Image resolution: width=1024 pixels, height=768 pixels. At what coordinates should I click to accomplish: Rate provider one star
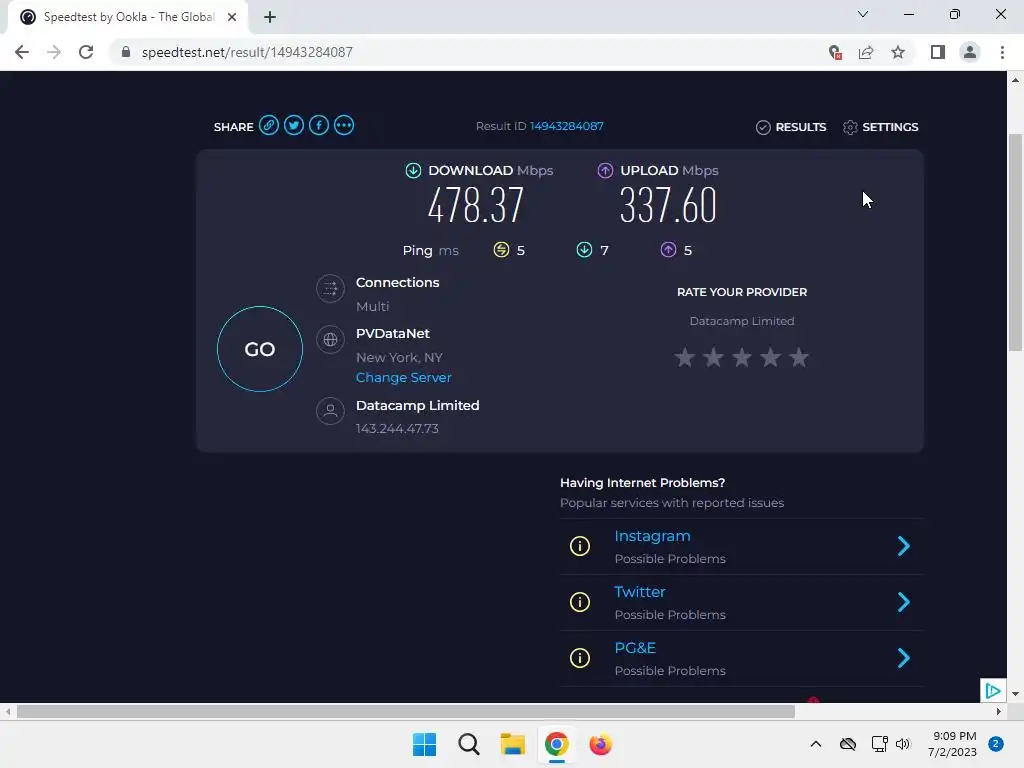pyautogui.click(x=684, y=357)
